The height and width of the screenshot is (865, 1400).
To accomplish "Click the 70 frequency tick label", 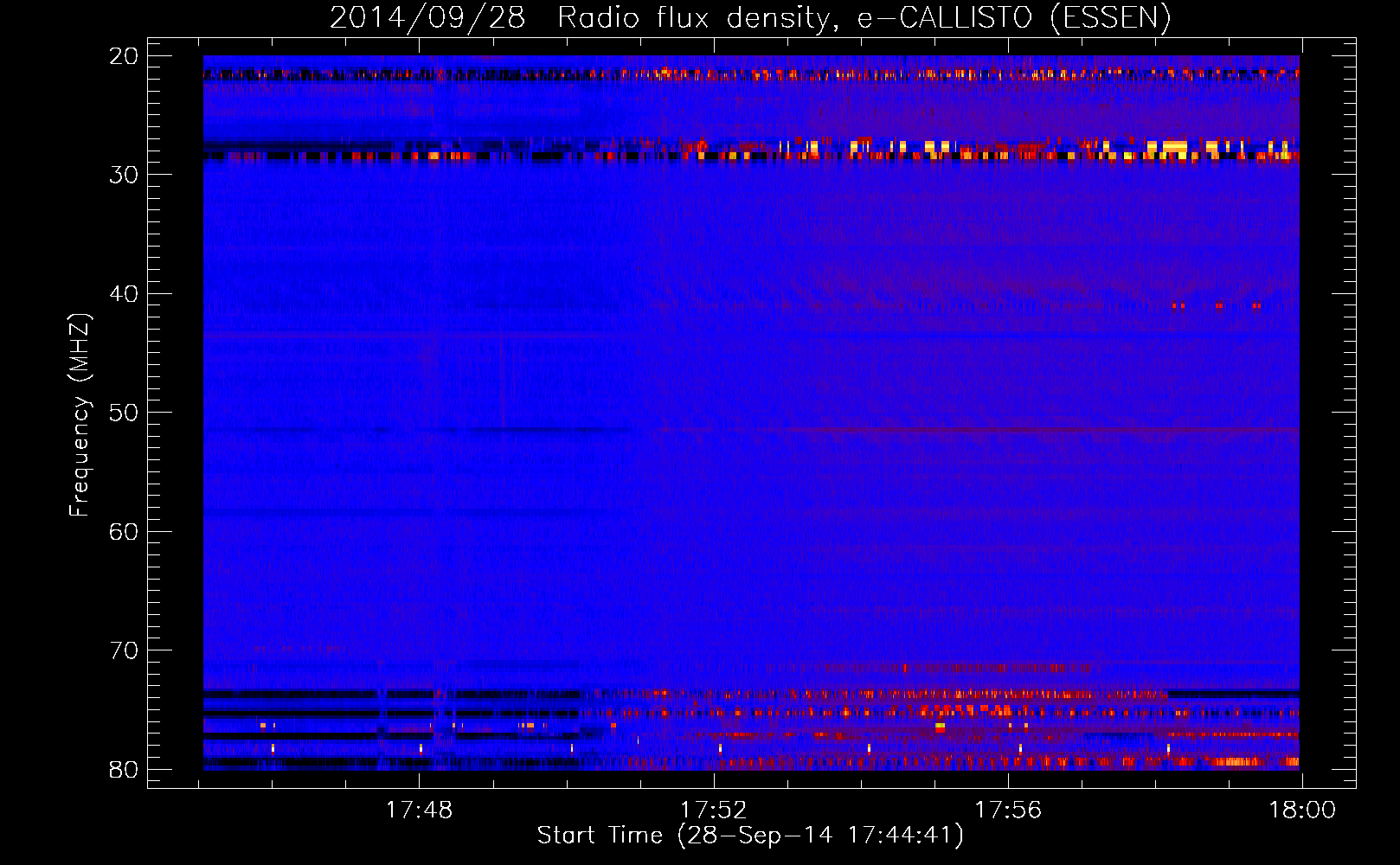I will pyautogui.click(x=125, y=650).
